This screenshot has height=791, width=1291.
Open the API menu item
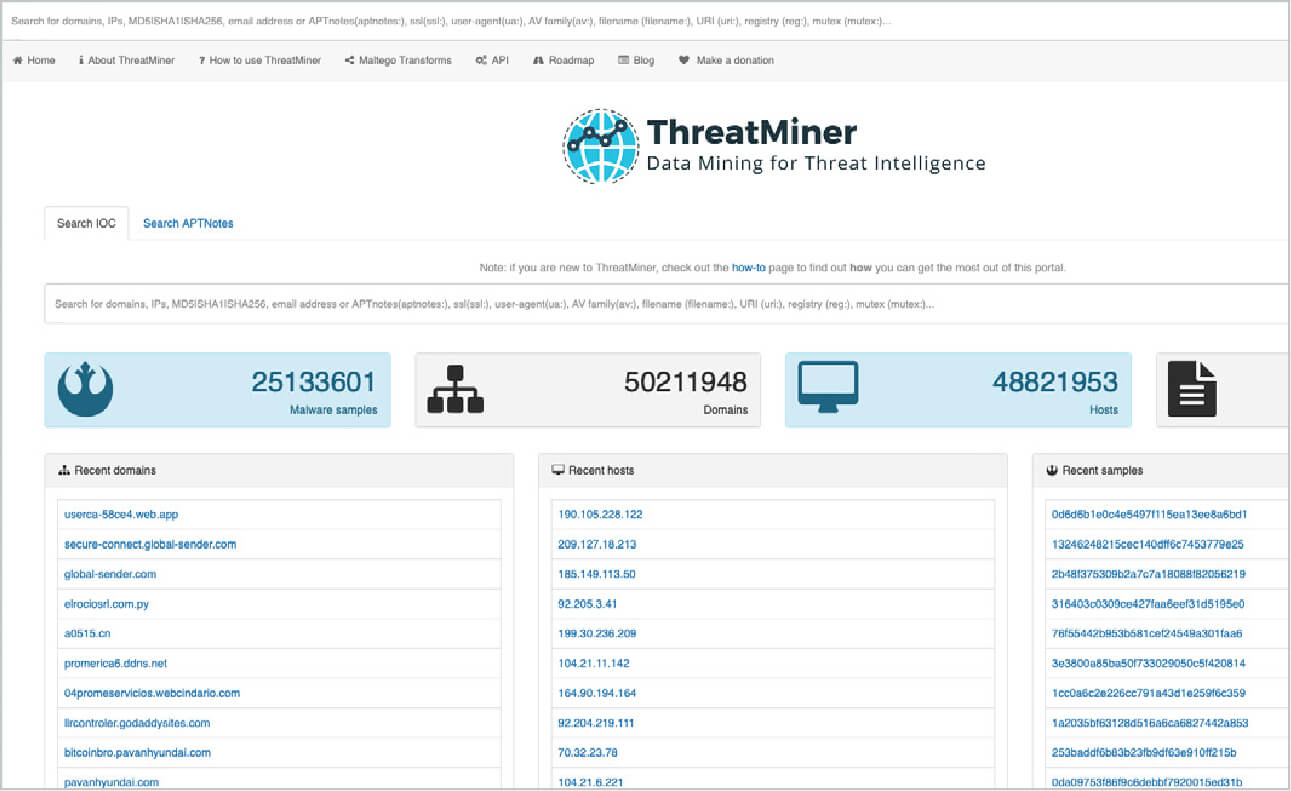(492, 60)
